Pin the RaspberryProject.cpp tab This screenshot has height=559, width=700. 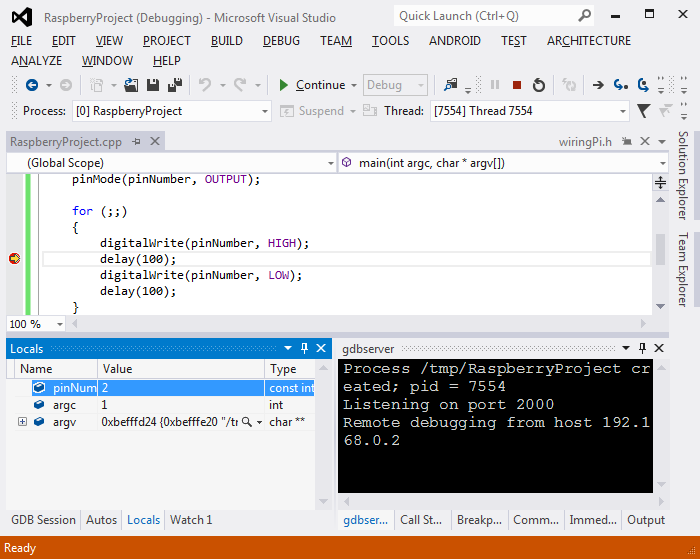point(137,142)
